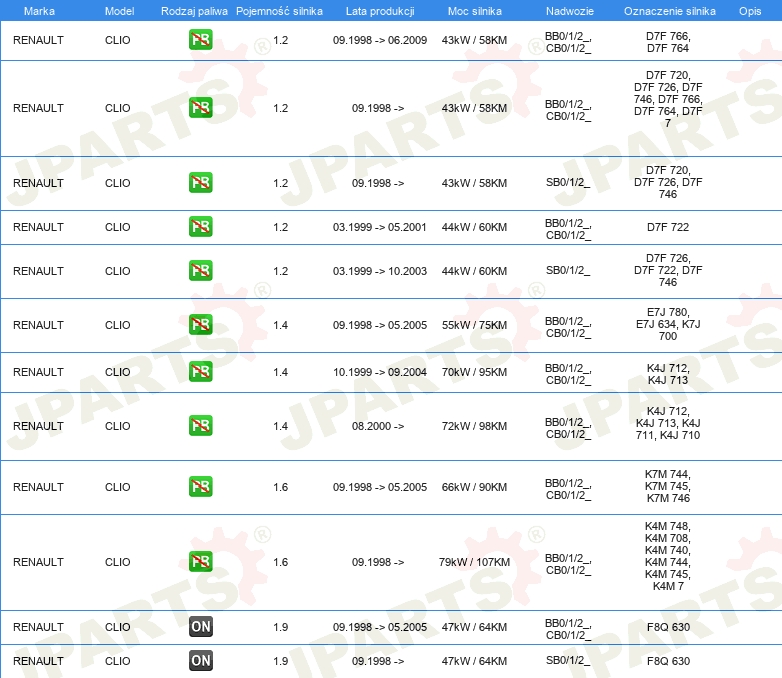782x678 pixels.
Task: Click the production dates 10.1999 -> 09.2004
Action: pyautogui.click(x=379, y=372)
